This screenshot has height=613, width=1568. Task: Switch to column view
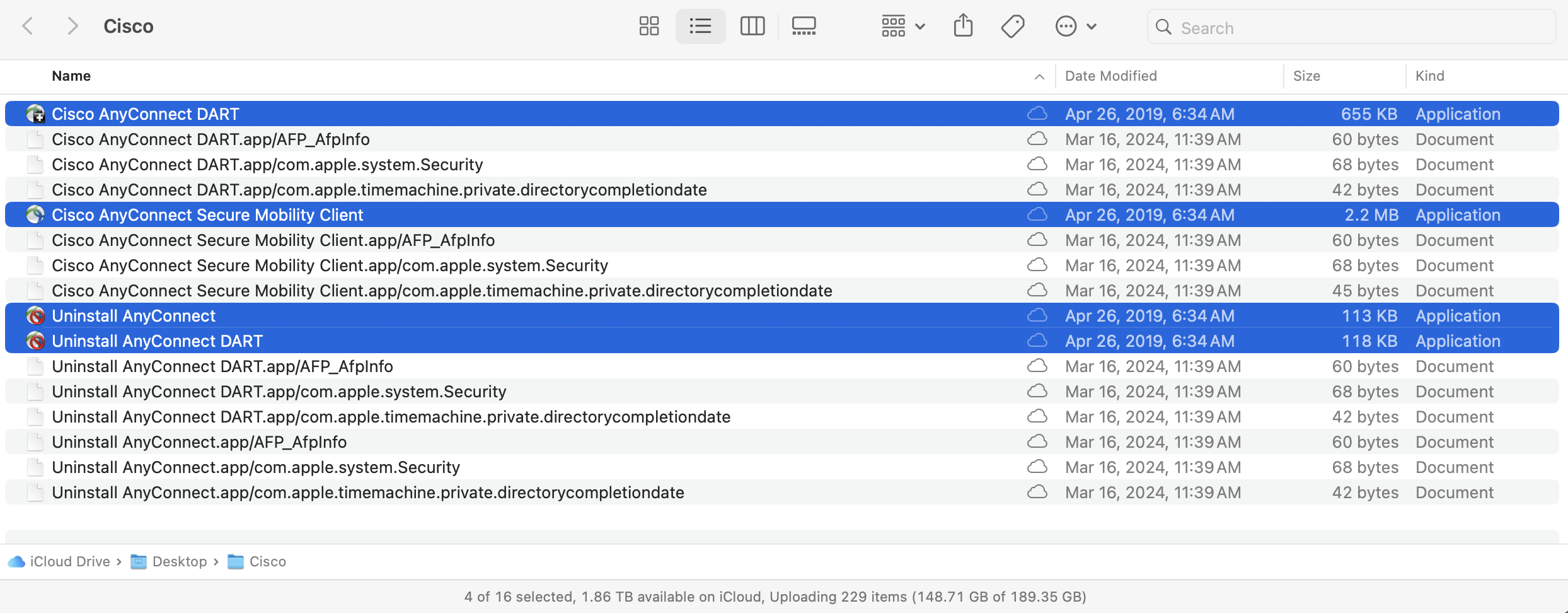point(752,26)
